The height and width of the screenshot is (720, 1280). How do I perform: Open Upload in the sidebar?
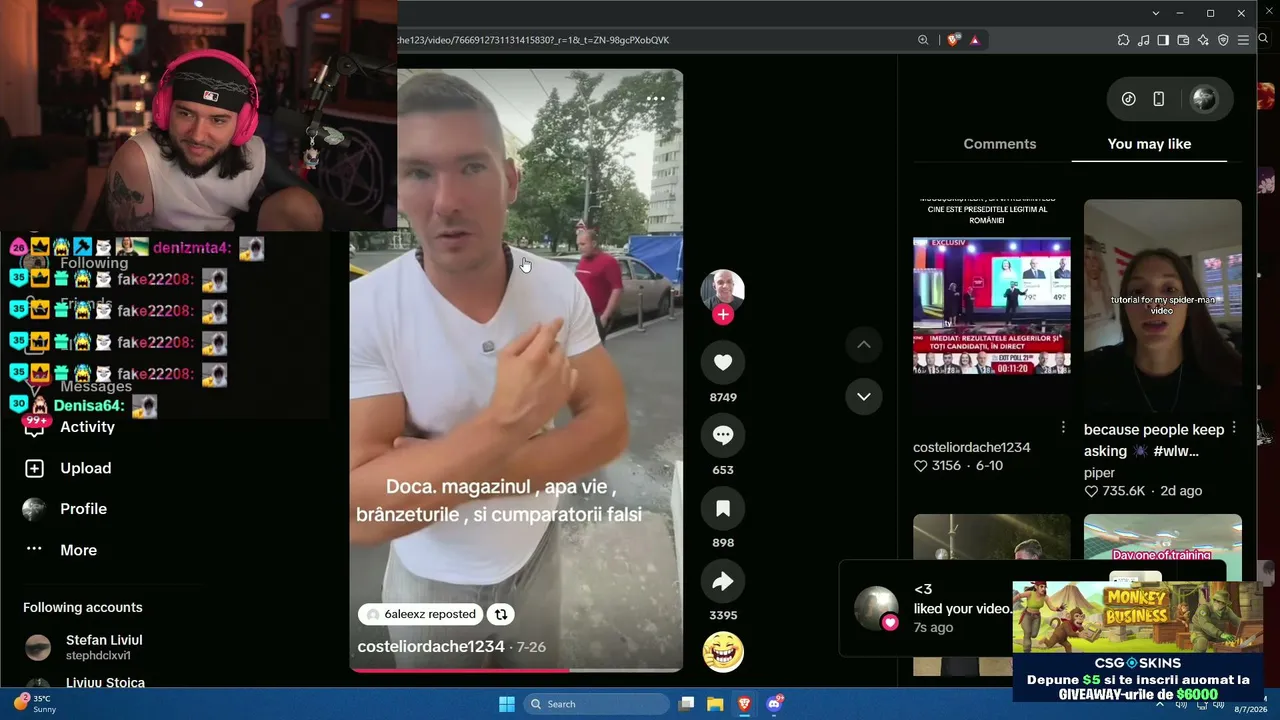tap(86, 468)
